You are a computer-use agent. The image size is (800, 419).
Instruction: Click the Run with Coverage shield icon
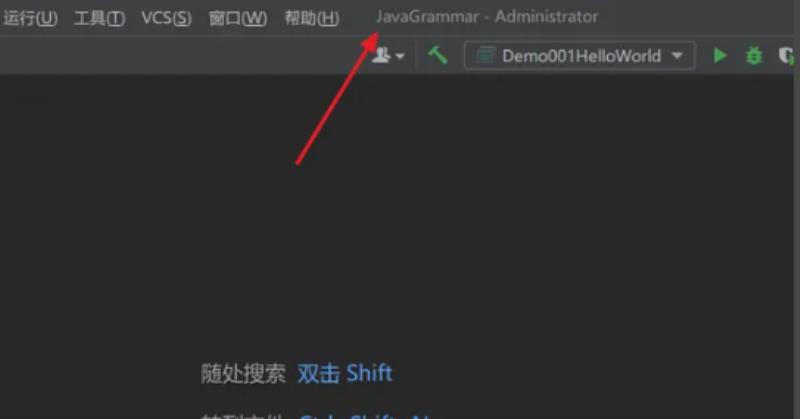pos(786,56)
